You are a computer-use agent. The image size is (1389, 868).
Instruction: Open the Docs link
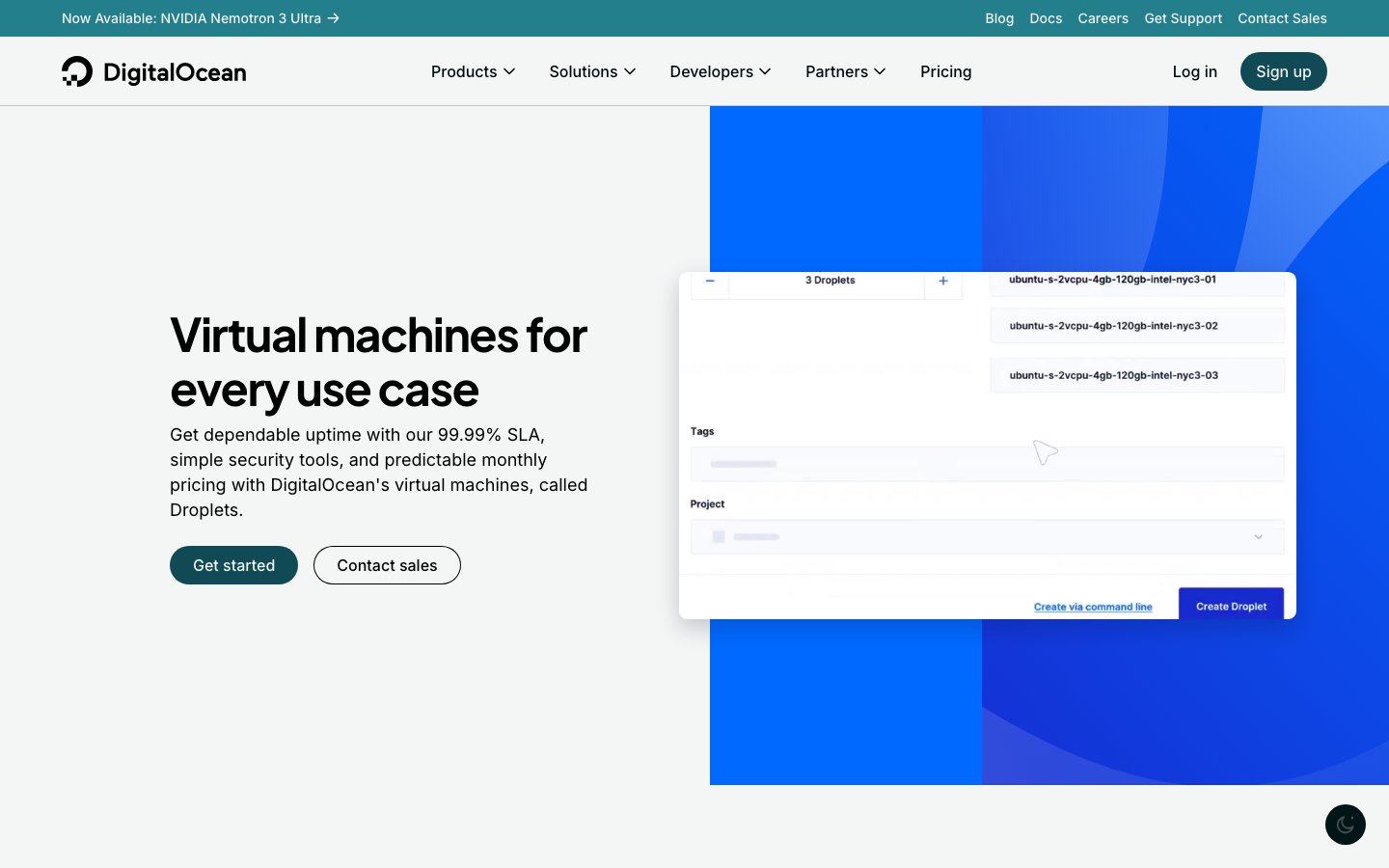pyautogui.click(x=1046, y=18)
